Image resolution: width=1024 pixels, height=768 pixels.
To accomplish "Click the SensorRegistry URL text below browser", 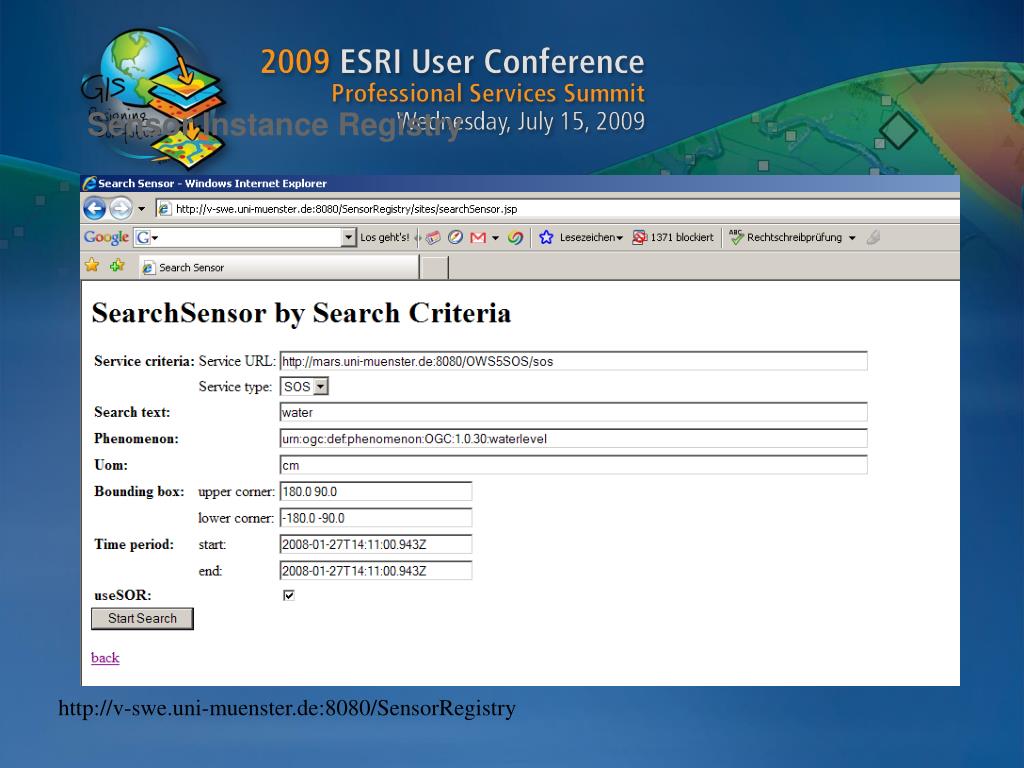I will point(287,708).
